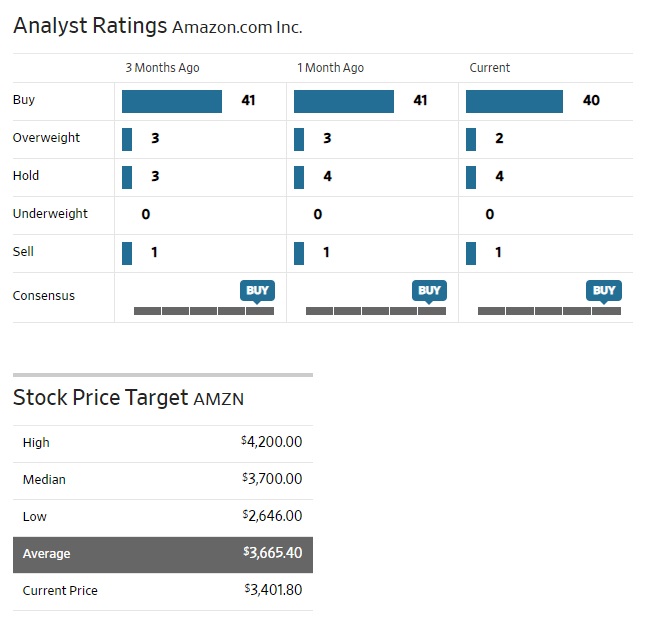Screen dimensions: 663x630
Task: Click the Stock Price Target AMZN heading
Action: [128, 398]
